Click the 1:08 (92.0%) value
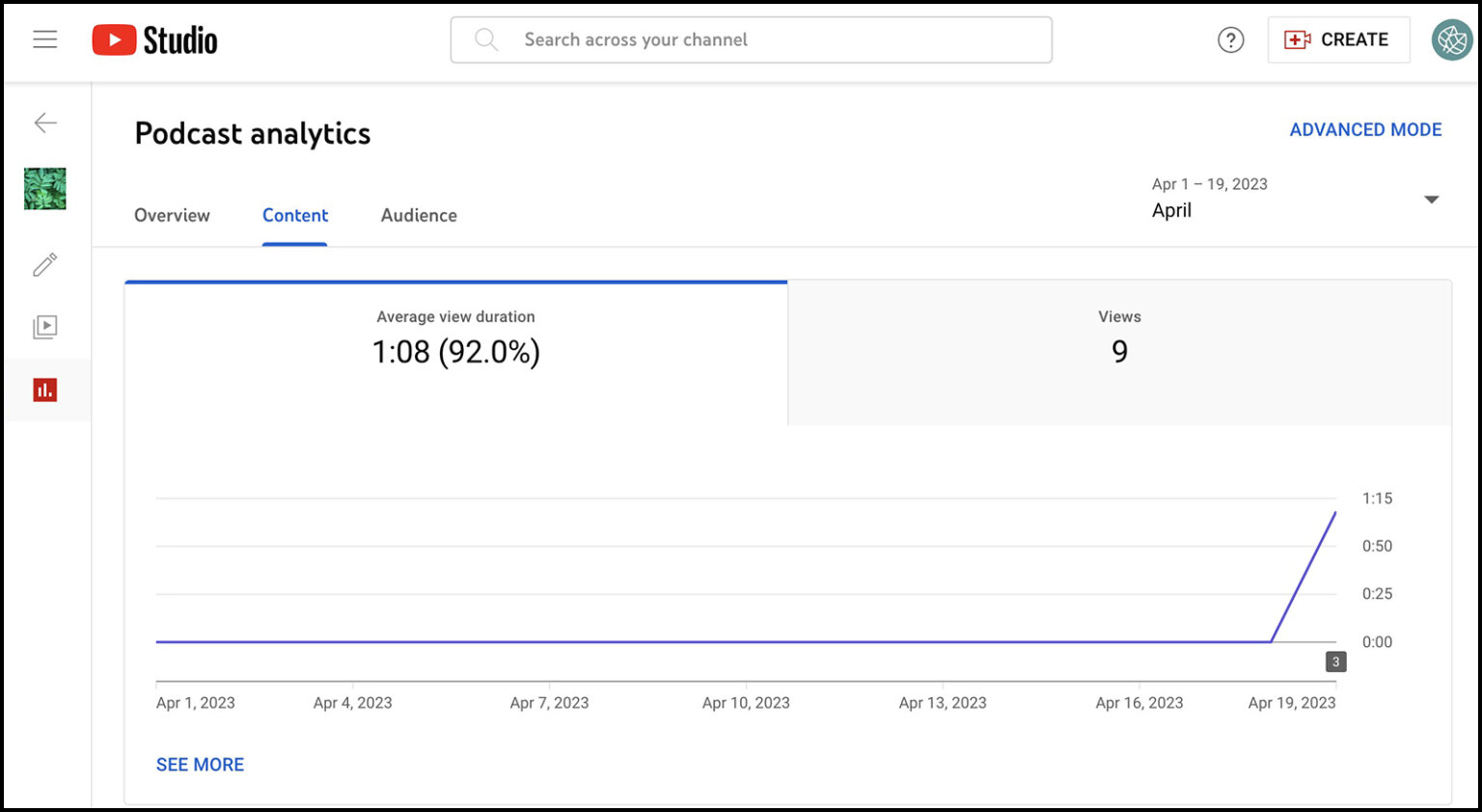 (x=456, y=352)
